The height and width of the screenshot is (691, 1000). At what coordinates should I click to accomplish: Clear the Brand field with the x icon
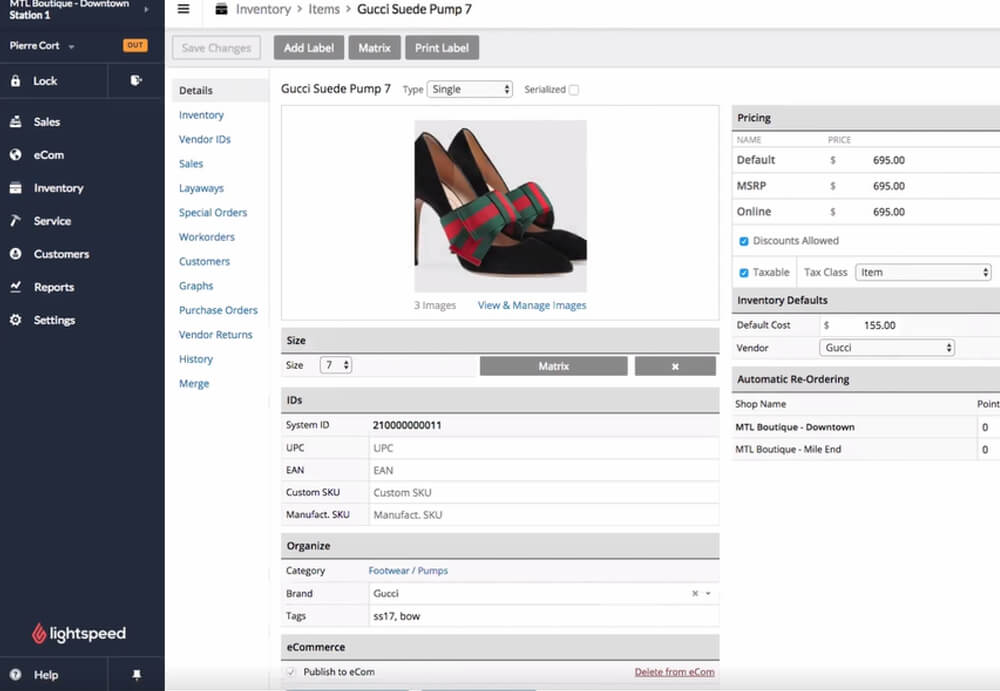click(695, 593)
